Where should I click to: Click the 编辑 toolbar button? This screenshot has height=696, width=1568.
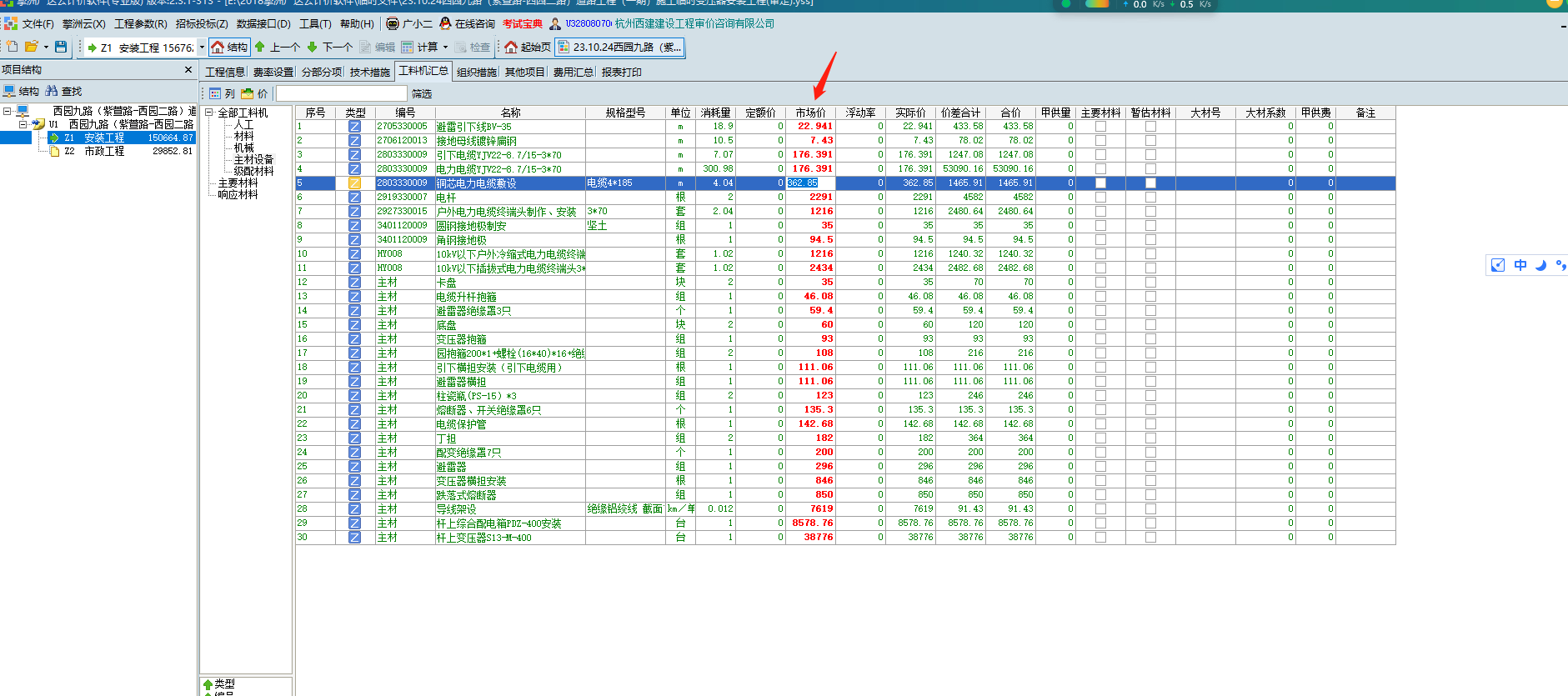(x=378, y=48)
